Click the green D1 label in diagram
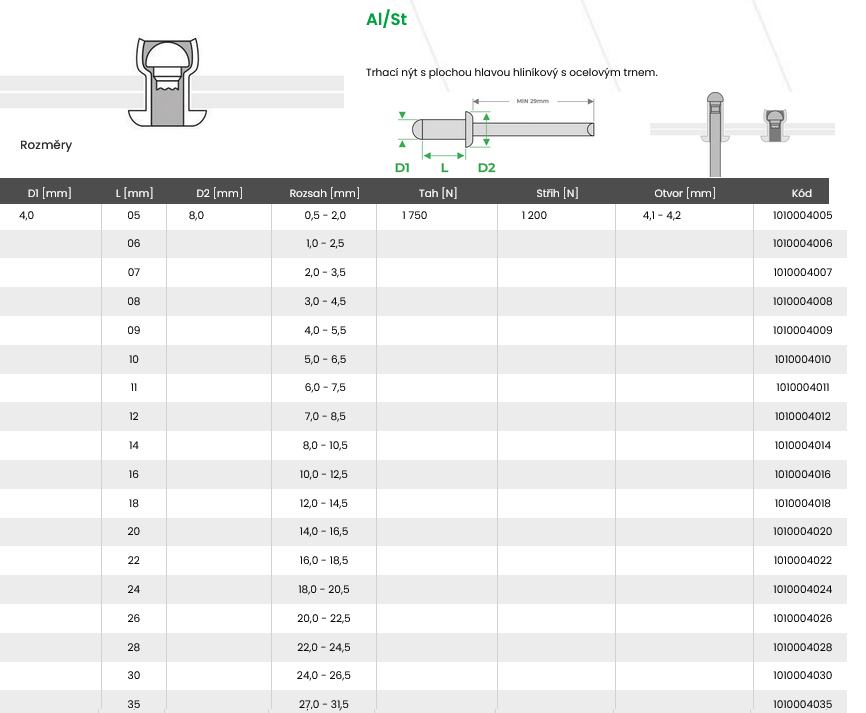Image resolution: width=866 pixels, height=713 pixels. click(x=402, y=168)
